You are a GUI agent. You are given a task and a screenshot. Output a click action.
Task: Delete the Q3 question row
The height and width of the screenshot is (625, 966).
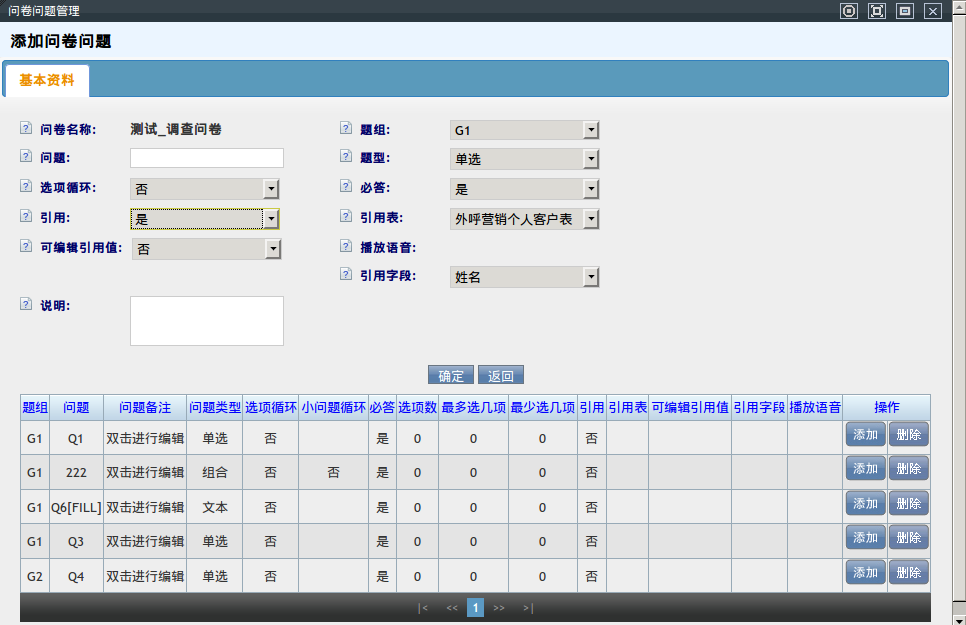tap(908, 537)
